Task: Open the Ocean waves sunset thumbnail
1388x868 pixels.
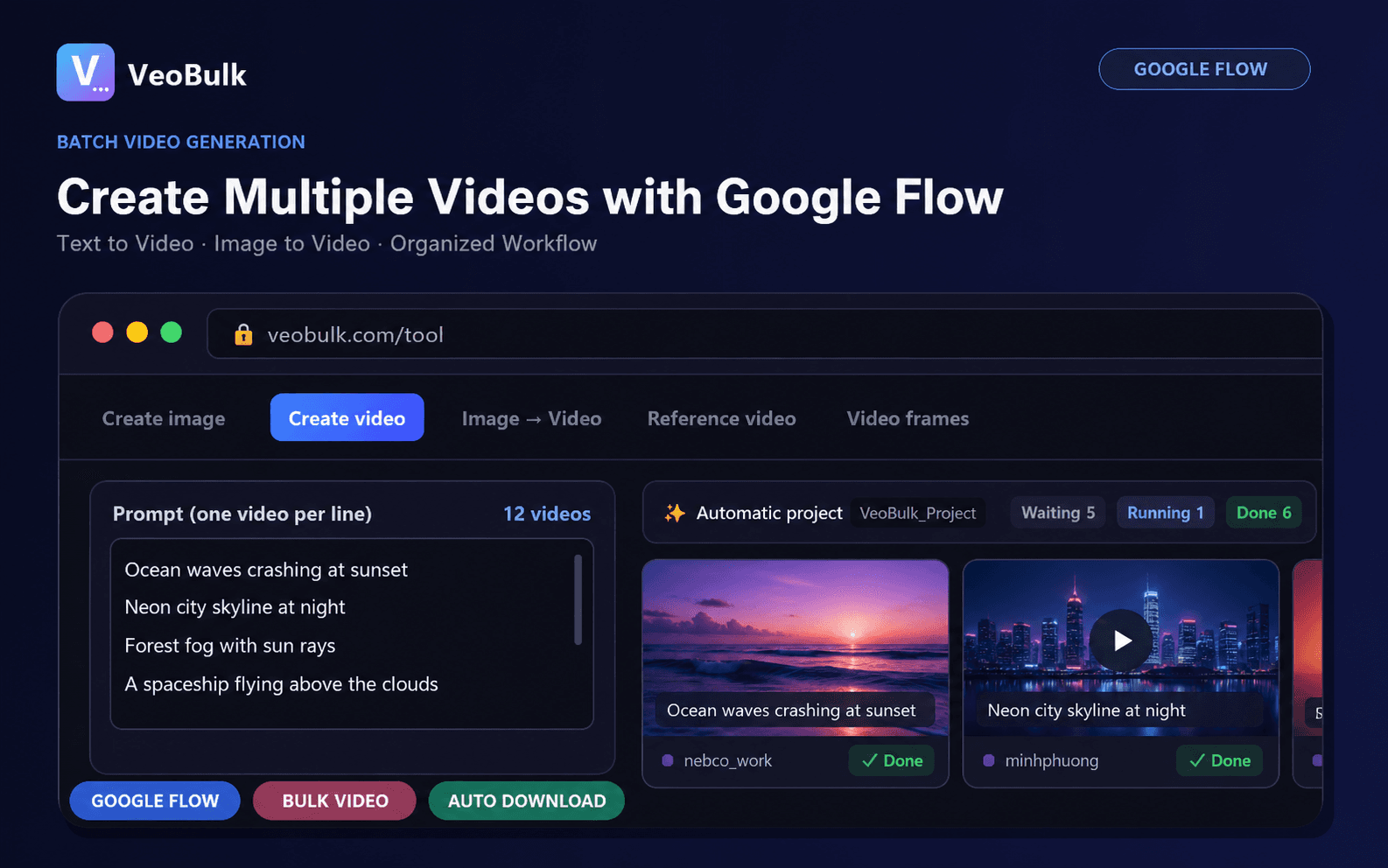Action: point(796,647)
